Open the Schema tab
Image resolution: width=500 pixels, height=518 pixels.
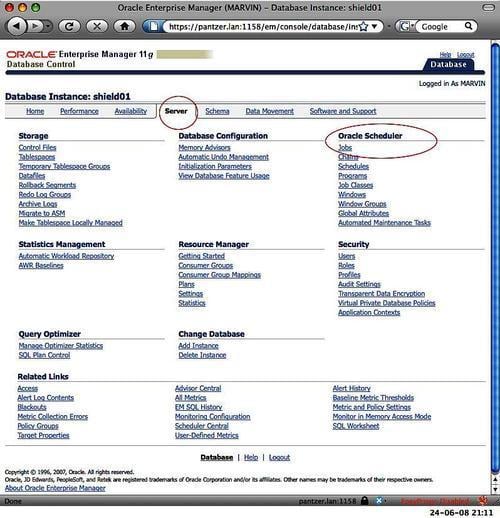(x=217, y=111)
